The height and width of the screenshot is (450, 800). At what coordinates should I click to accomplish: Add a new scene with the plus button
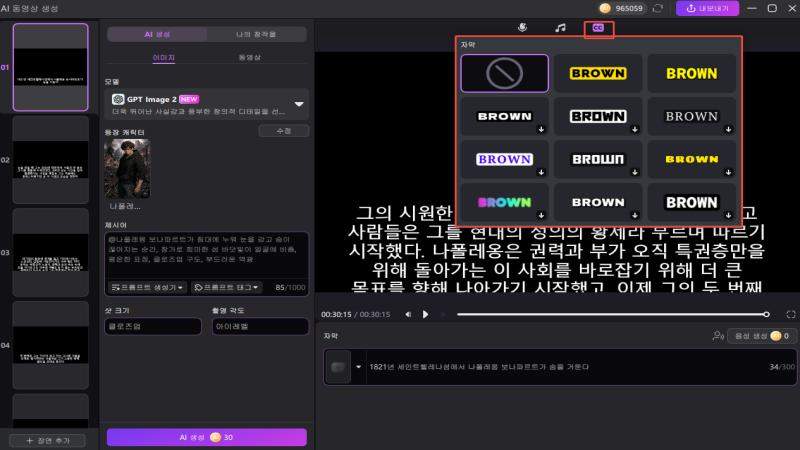point(48,440)
